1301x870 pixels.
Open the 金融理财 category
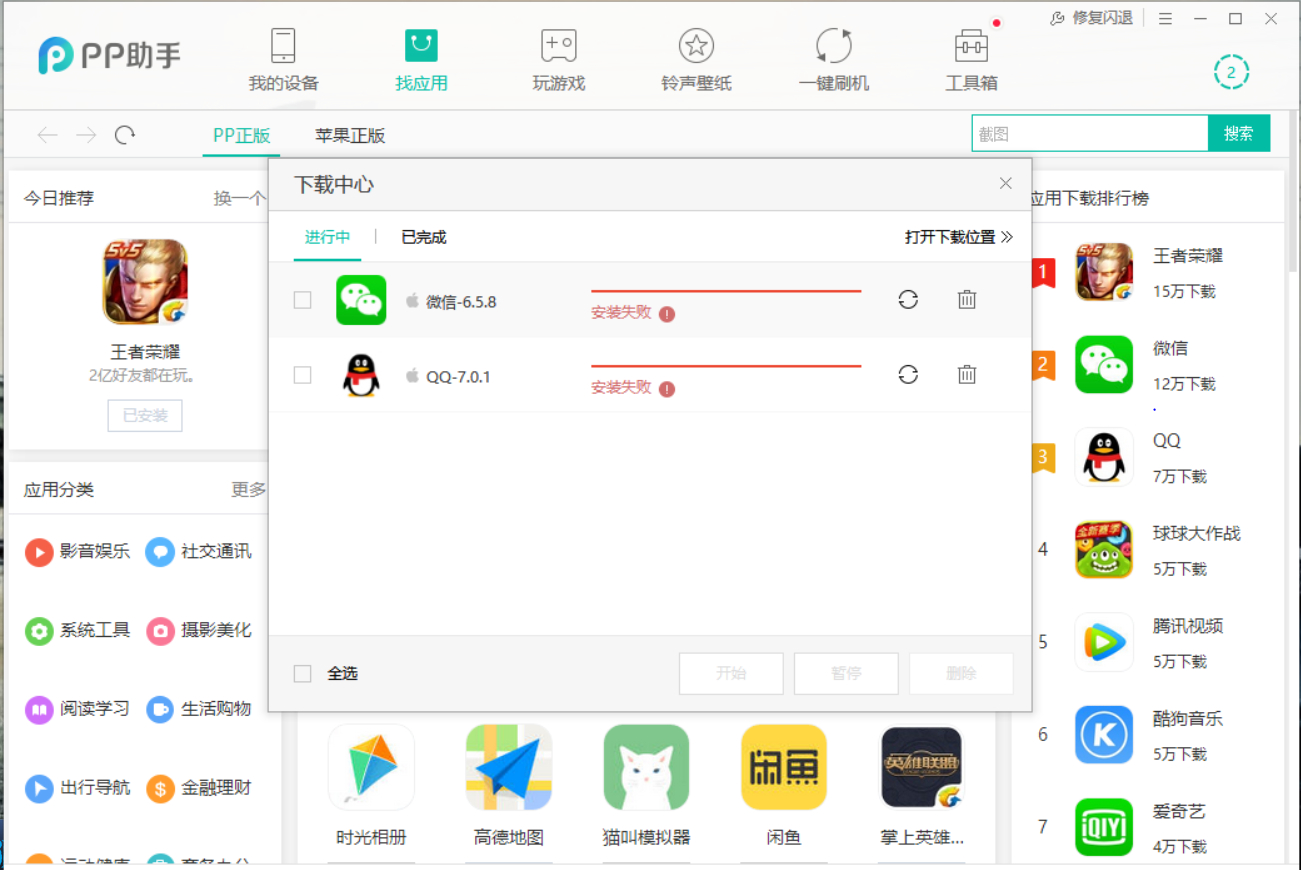(199, 788)
